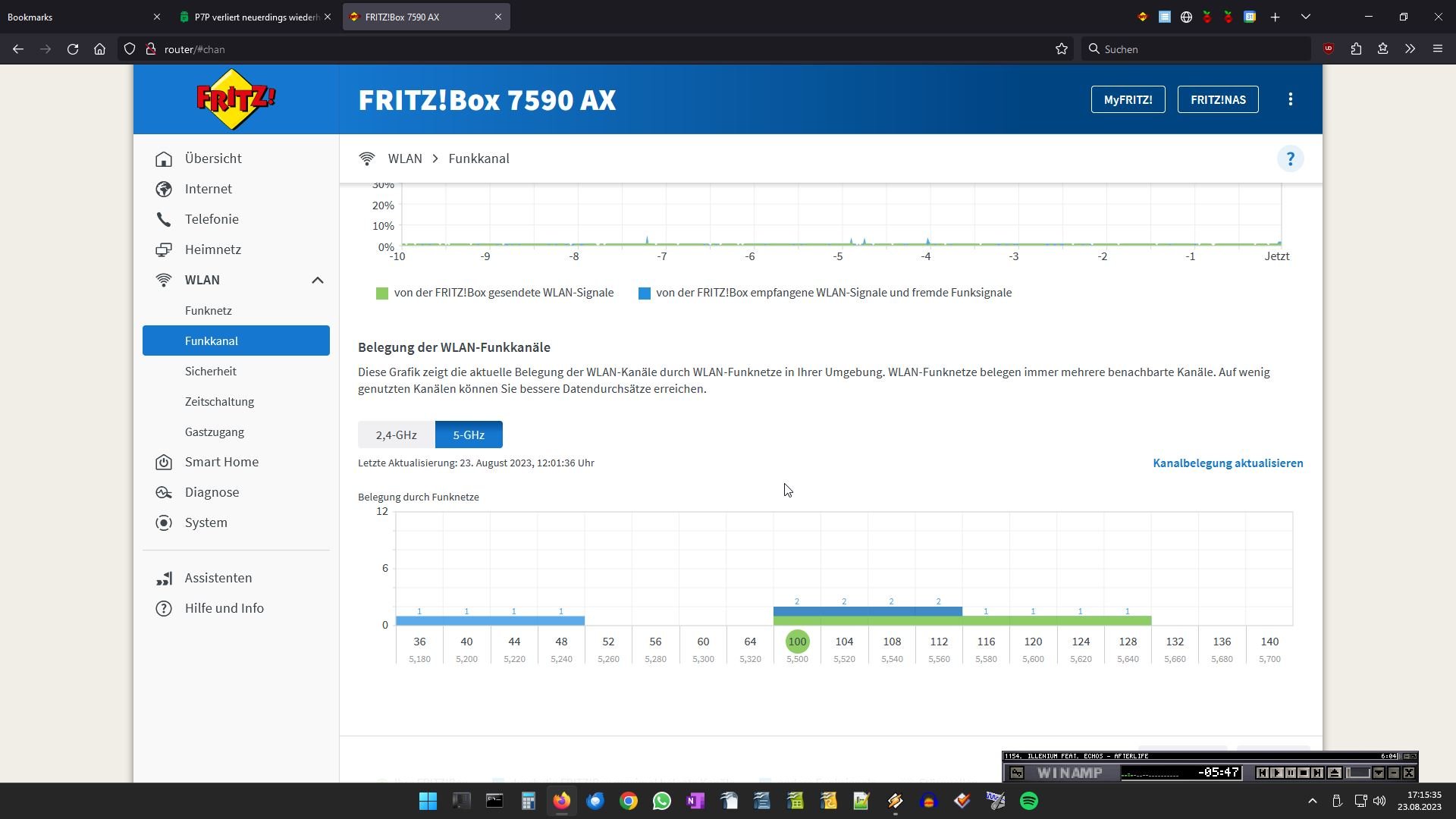Open the help question mark icon
The height and width of the screenshot is (819, 1456).
(1290, 158)
